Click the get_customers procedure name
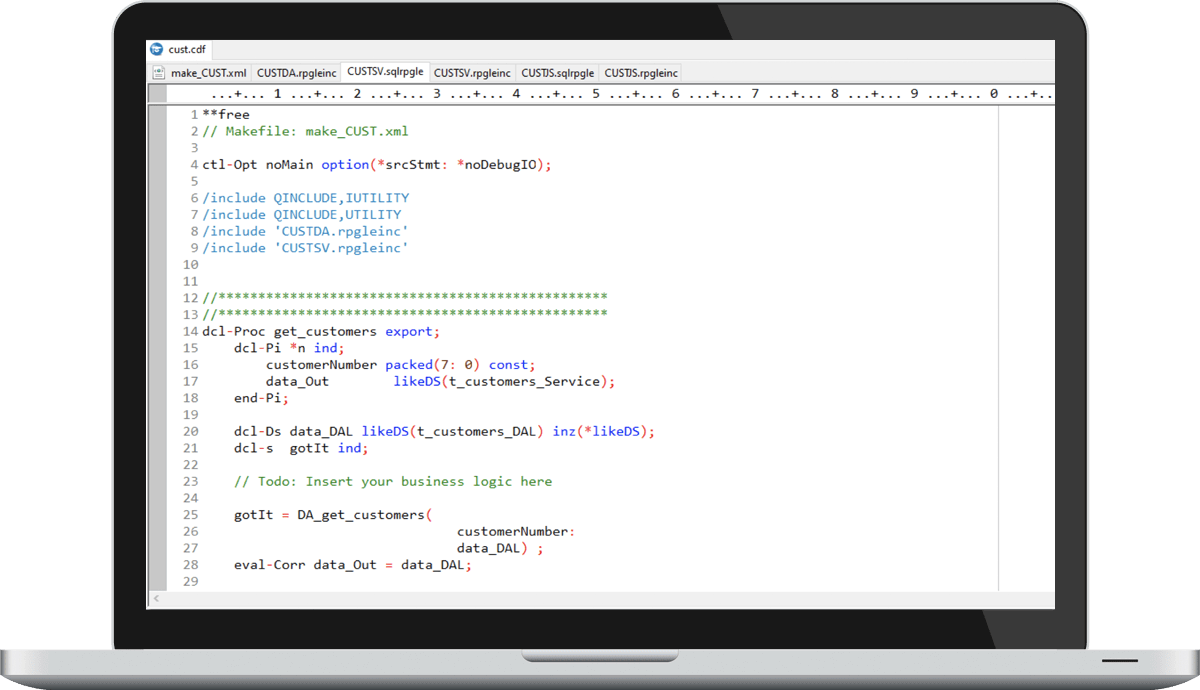Viewport: 1200px width, 690px height. [325, 331]
